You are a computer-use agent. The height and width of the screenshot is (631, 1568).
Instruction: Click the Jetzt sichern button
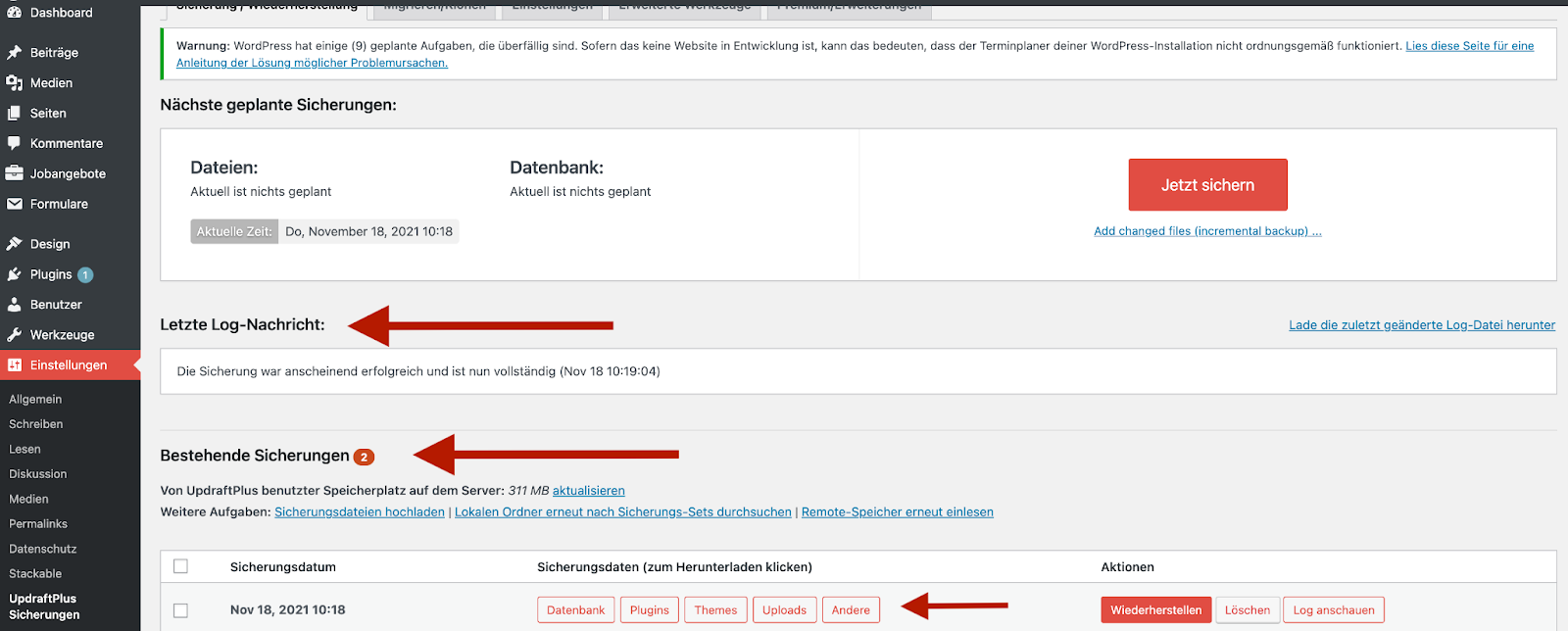(x=1207, y=185)
